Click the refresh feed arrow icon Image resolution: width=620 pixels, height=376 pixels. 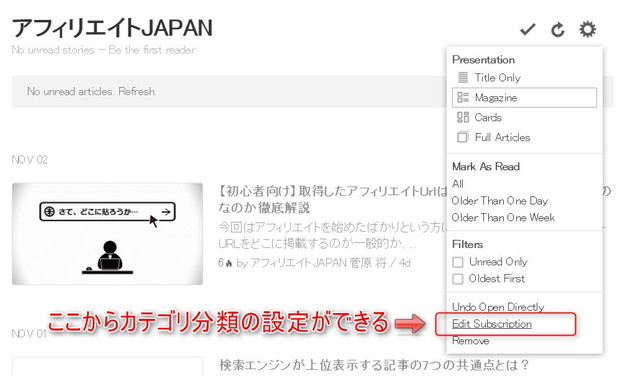558,30
